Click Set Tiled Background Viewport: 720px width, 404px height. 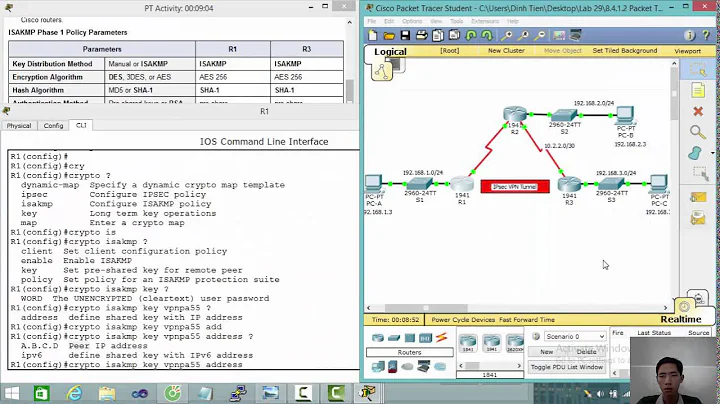pyautogui.click(x=624, y=50)
